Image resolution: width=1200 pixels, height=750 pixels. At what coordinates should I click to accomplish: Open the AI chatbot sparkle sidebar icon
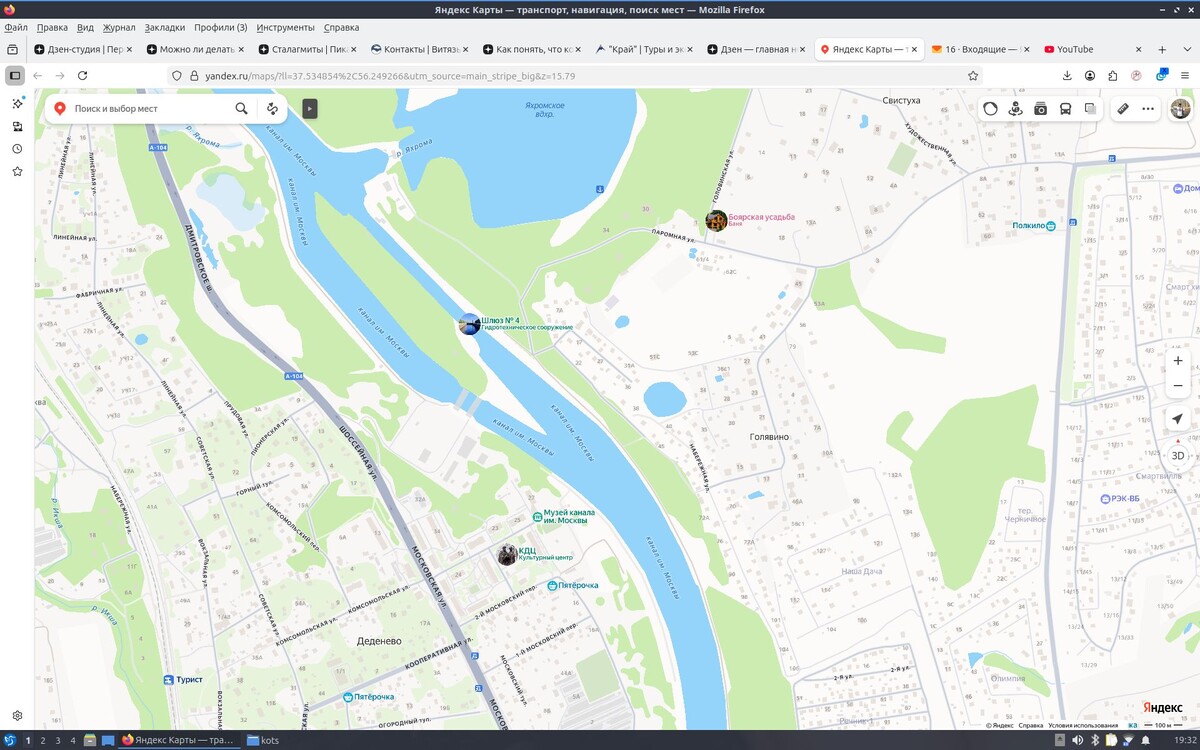(x=17, y=103)
